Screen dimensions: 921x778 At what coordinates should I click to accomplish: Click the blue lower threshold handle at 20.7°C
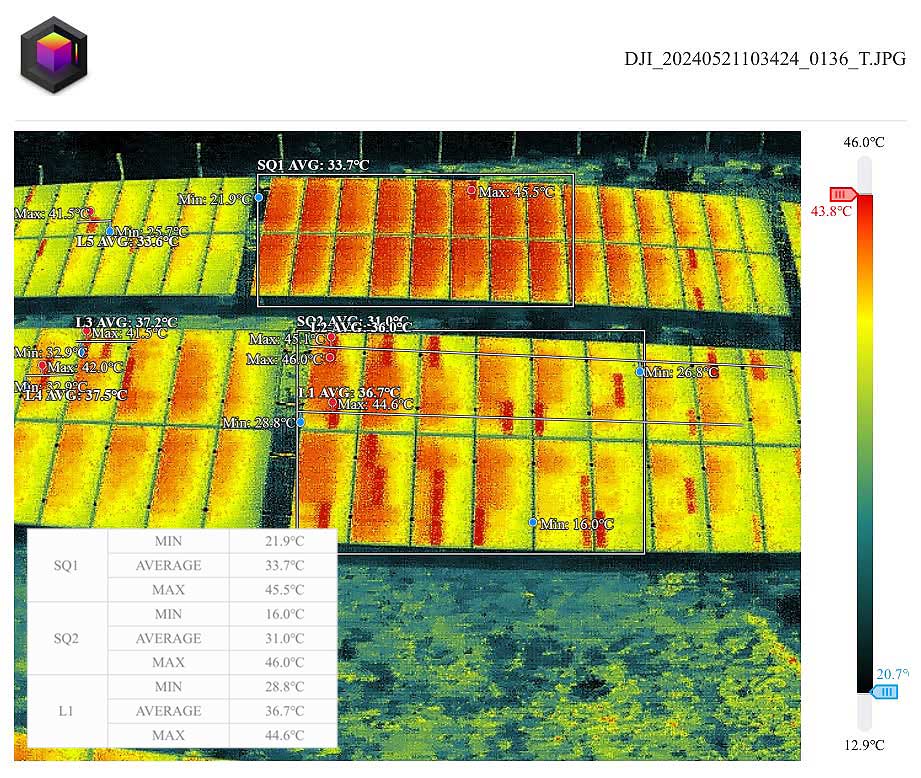coord(884,691)
